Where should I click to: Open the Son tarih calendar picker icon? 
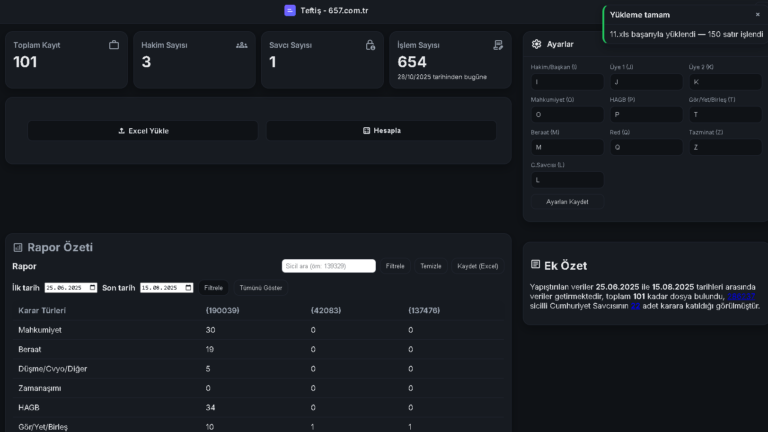[188, 288]
